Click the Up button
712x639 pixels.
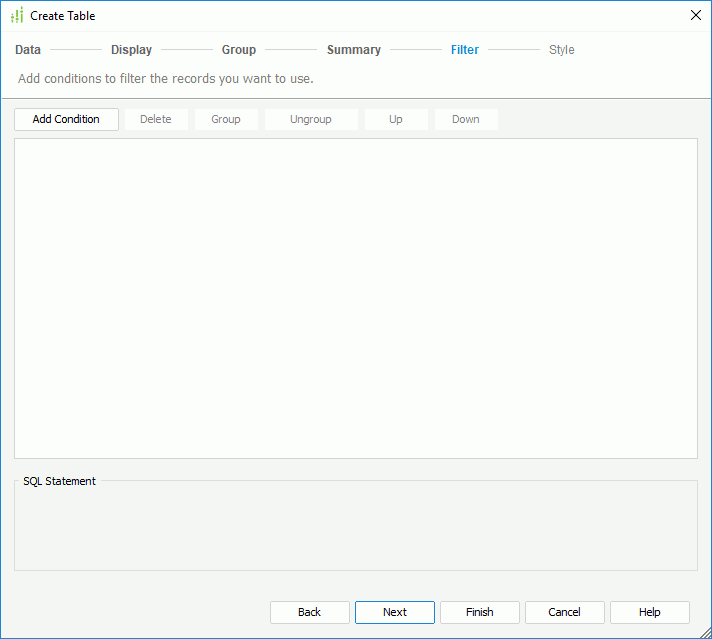pyautogui.click(x=396, y=119)
